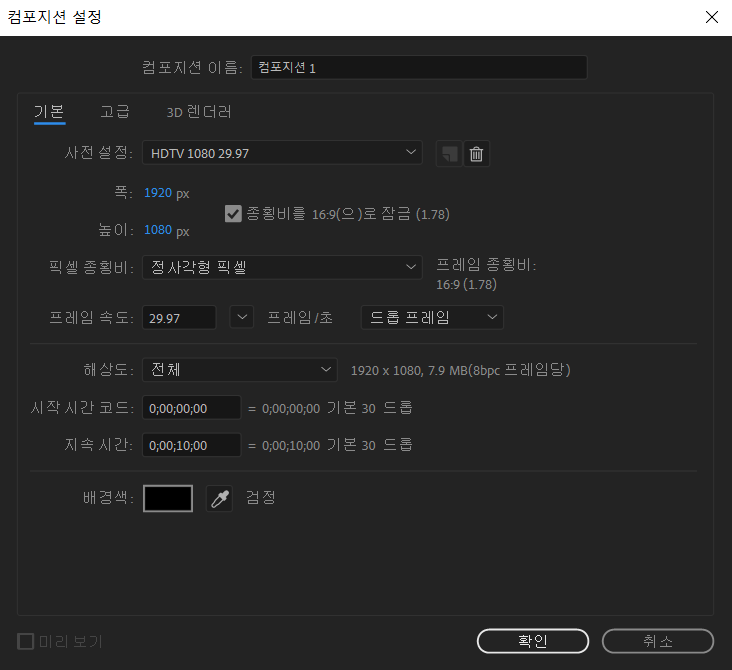Click the composition name field

pyautogui.click(x=419, y=67)
